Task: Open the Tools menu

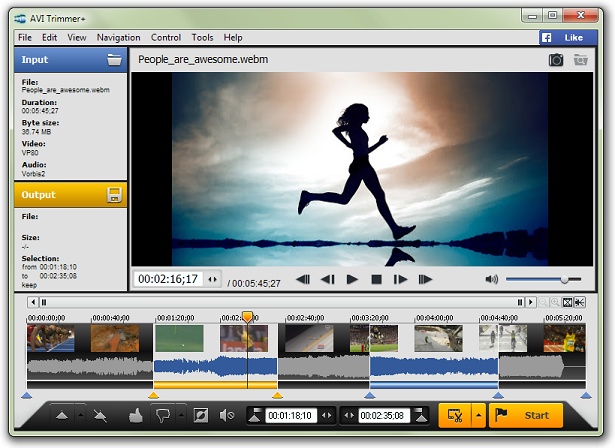Action: pyautogui.click(x=202, y=38)
